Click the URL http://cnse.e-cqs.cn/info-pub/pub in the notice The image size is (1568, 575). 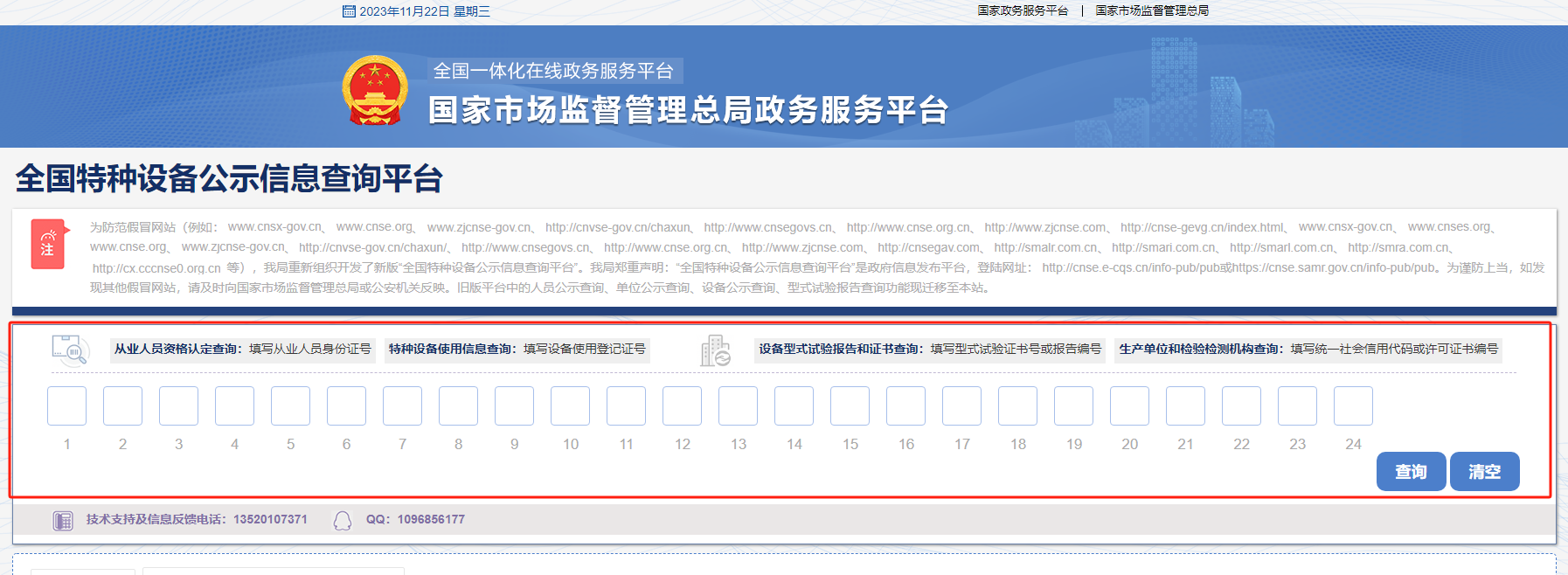1131,267
